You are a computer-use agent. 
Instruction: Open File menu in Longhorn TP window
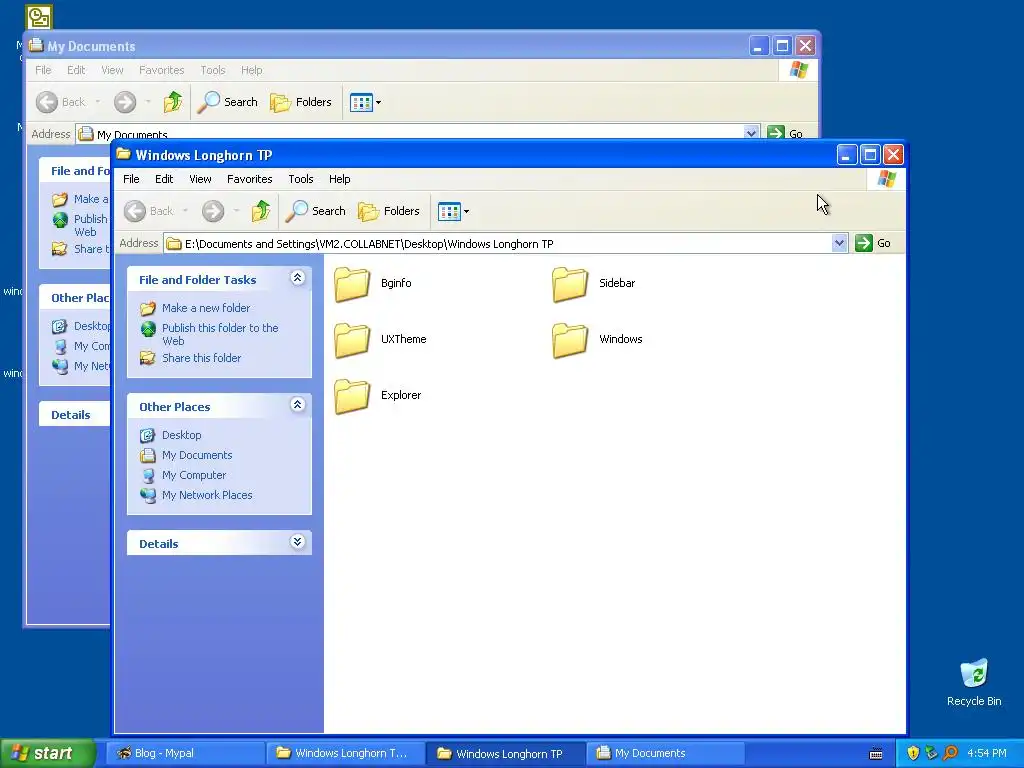131,179
